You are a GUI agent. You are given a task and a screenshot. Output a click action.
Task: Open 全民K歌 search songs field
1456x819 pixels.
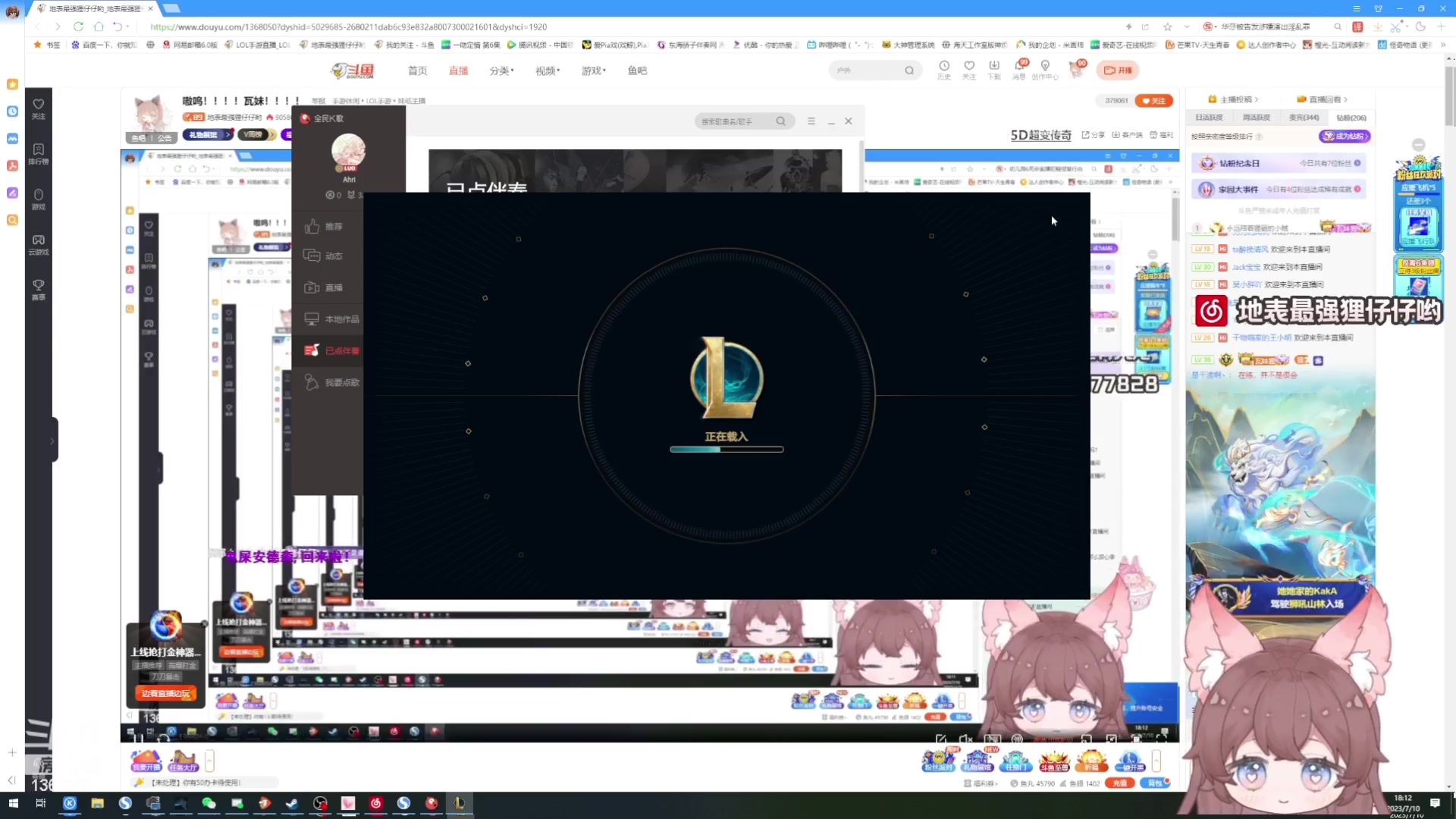[745, 121]
